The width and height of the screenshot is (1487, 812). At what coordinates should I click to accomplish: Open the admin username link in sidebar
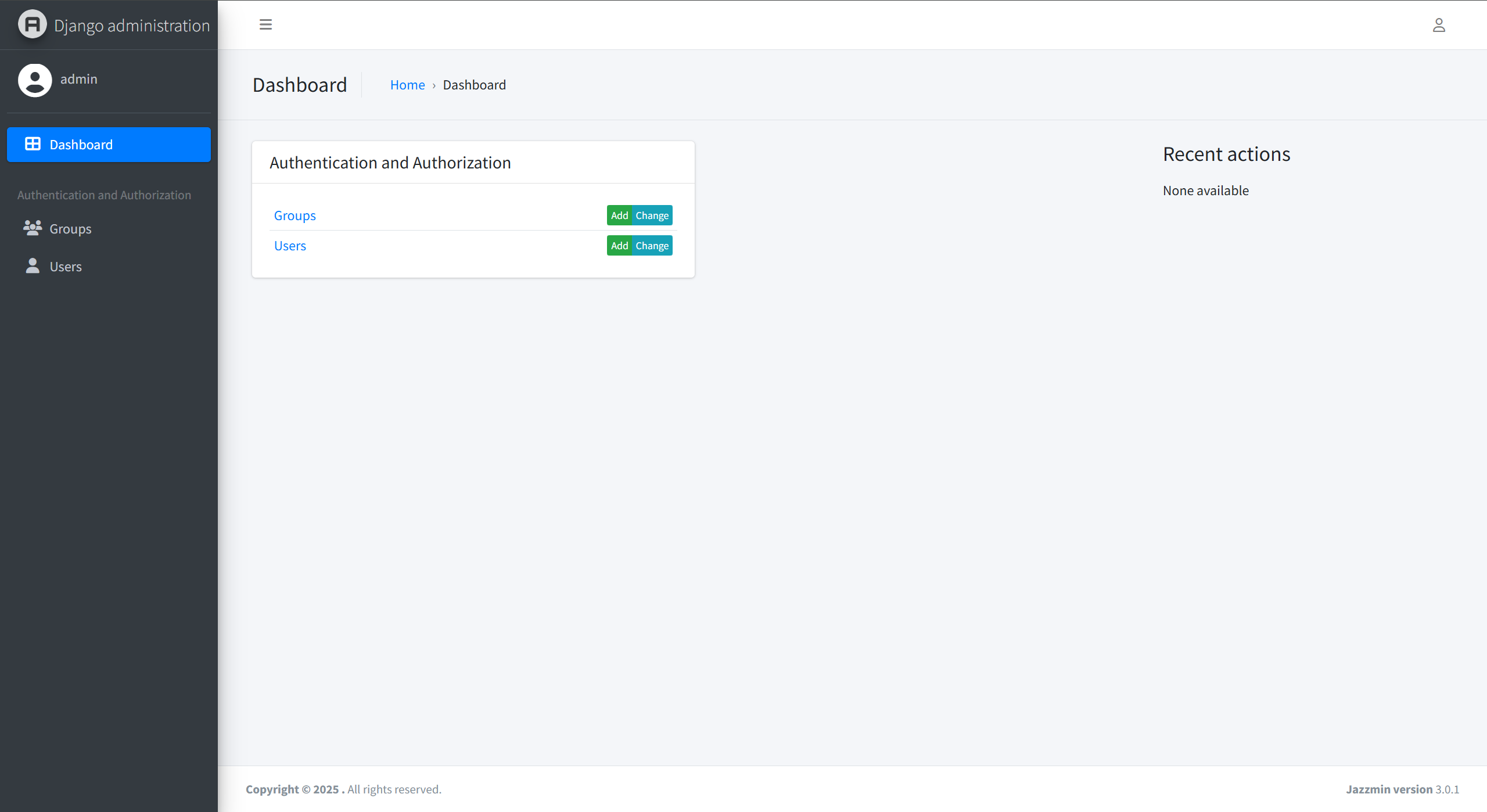coord(79,79)
